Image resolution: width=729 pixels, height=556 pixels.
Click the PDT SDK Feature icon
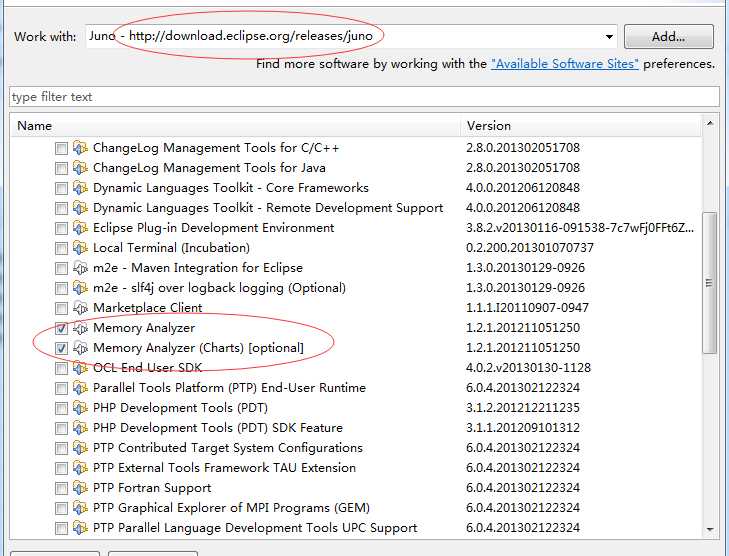[x=80, y=428]
